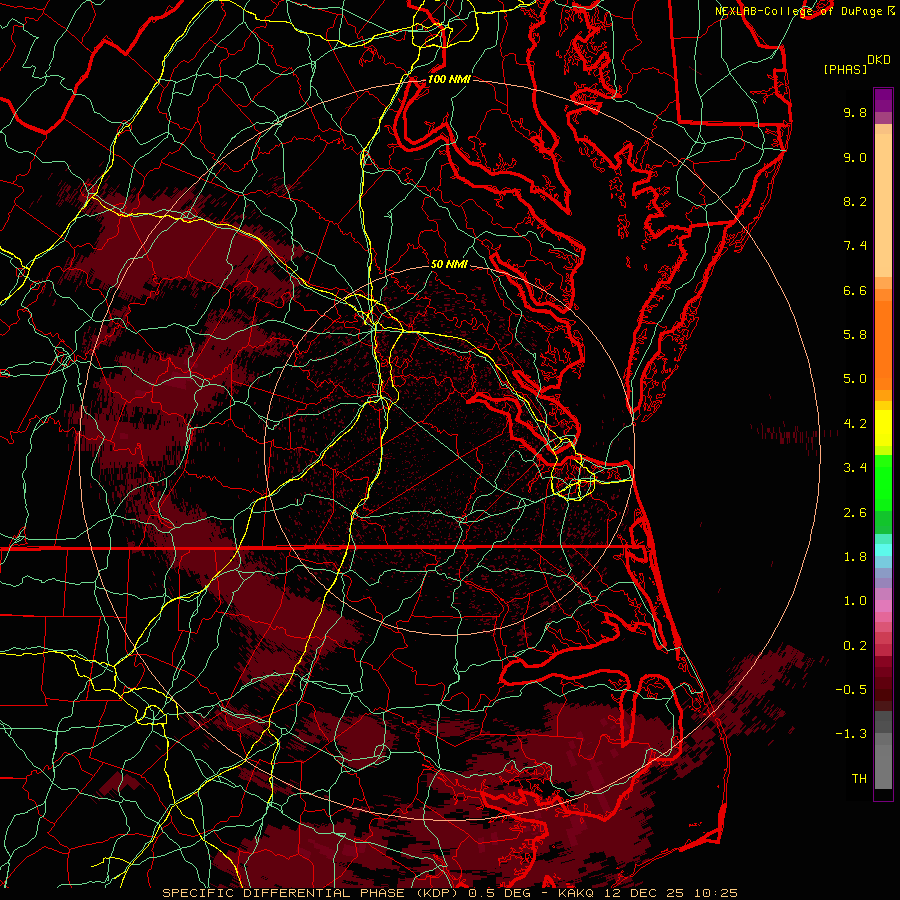Click the orange segment of the color scale
The width and height of the screenshot is (900, 900).
click(883, 346)
